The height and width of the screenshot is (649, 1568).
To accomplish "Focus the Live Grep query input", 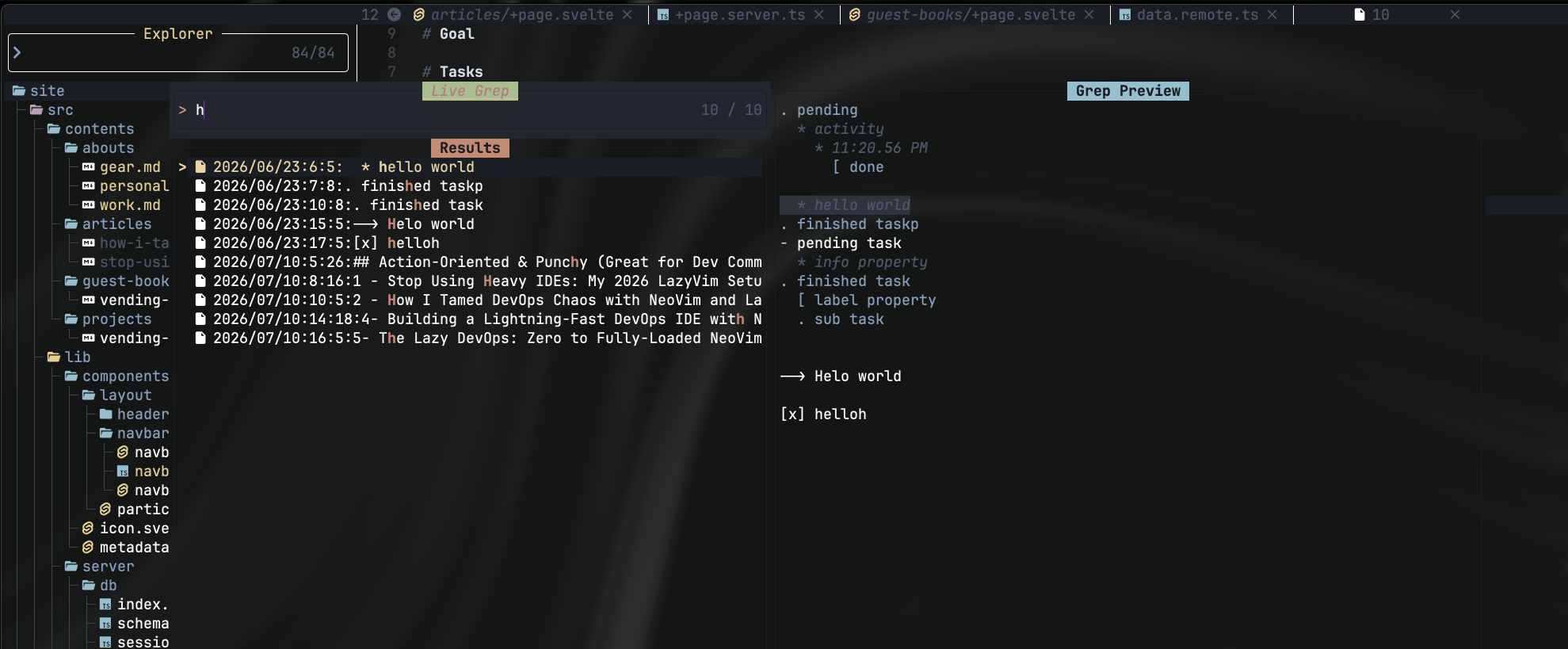I will coord(471,110).
